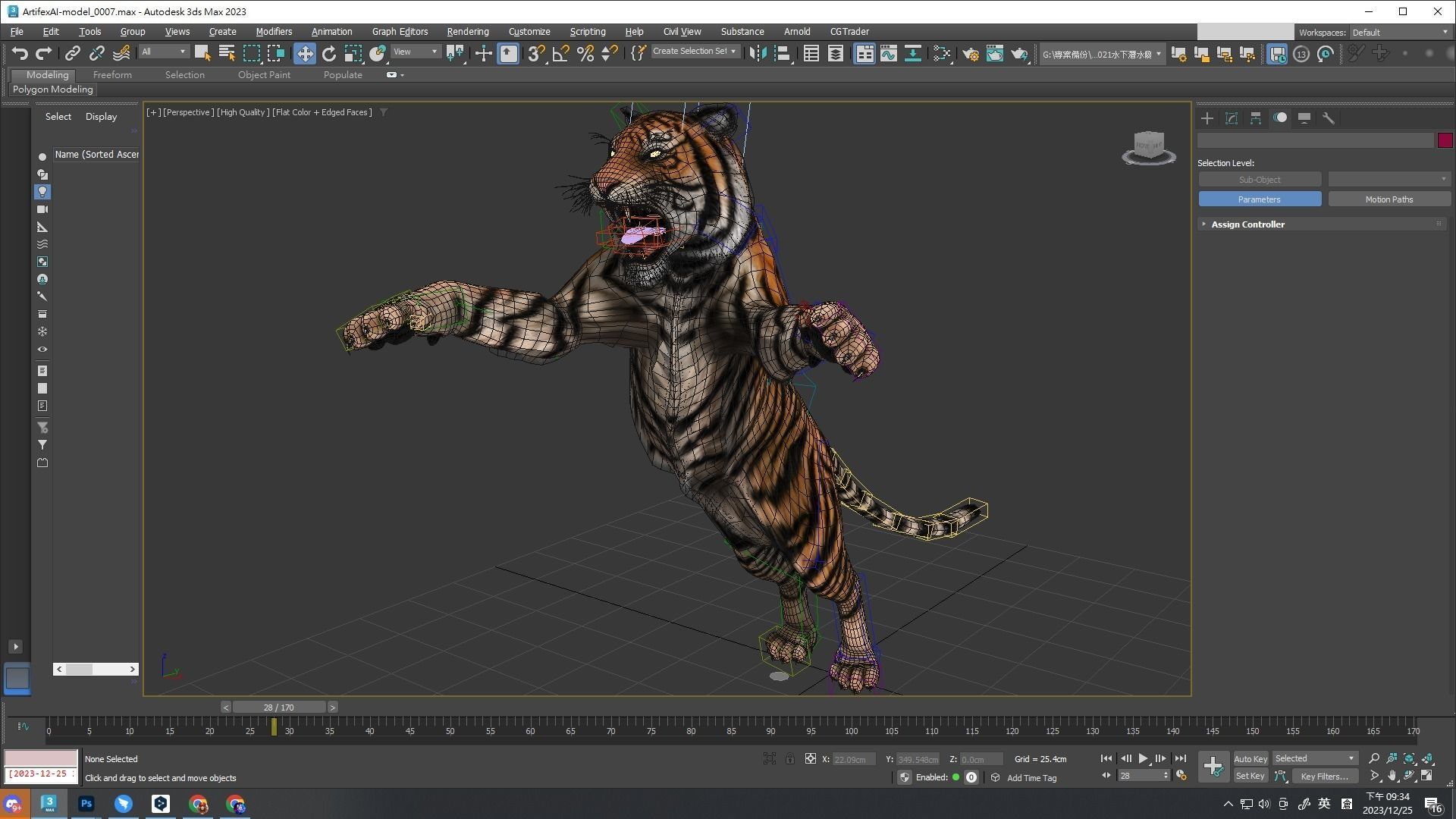
Task: Toggle Key Mode next to frame field
Action: pyautogui.click(x=1106, y=776)
